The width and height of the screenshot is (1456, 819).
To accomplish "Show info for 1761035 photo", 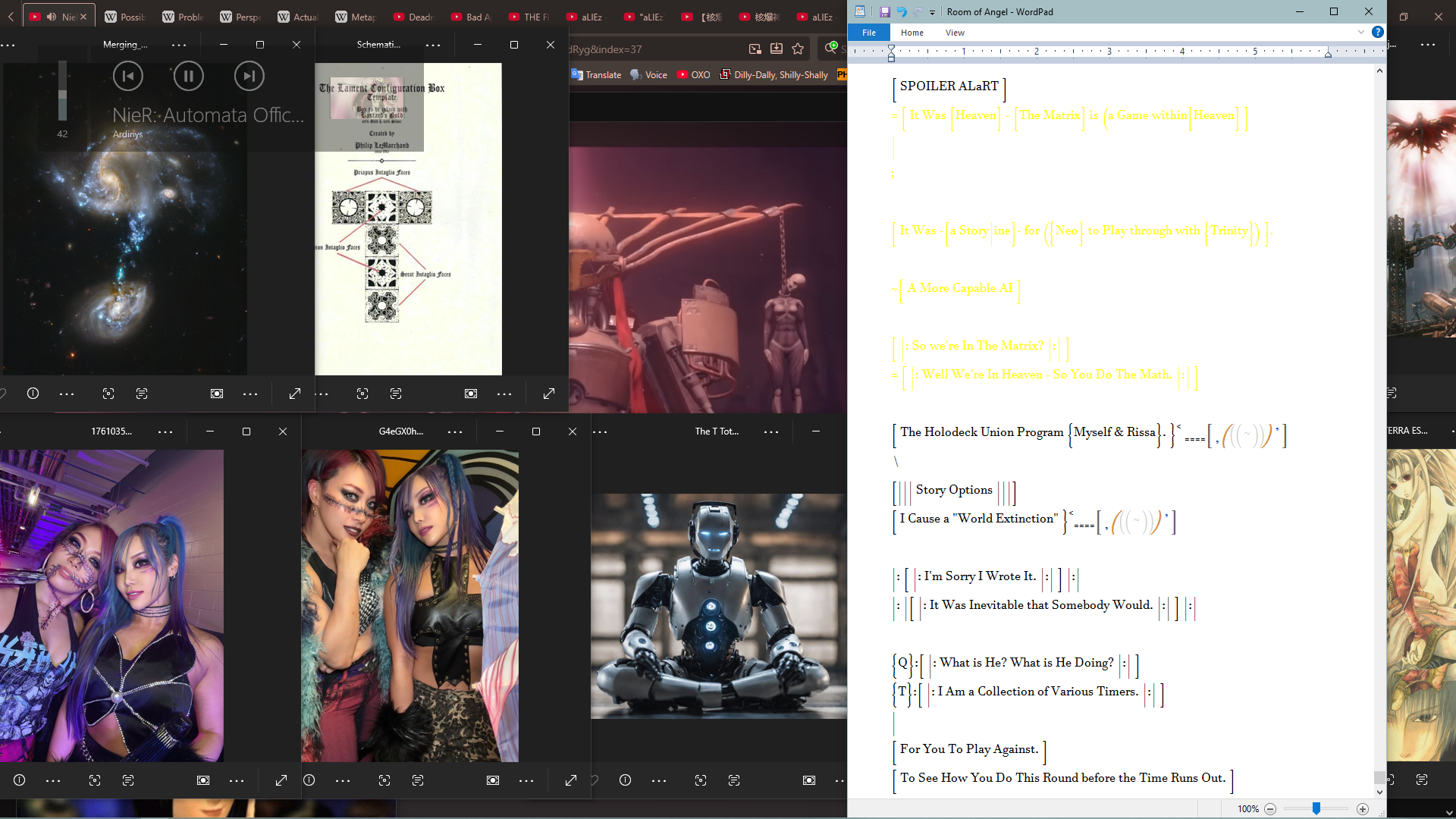I will point(20,780).
